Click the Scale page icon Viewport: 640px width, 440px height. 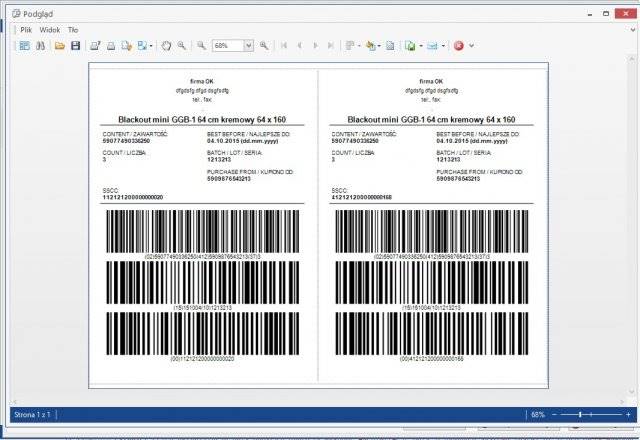(142, 46)
